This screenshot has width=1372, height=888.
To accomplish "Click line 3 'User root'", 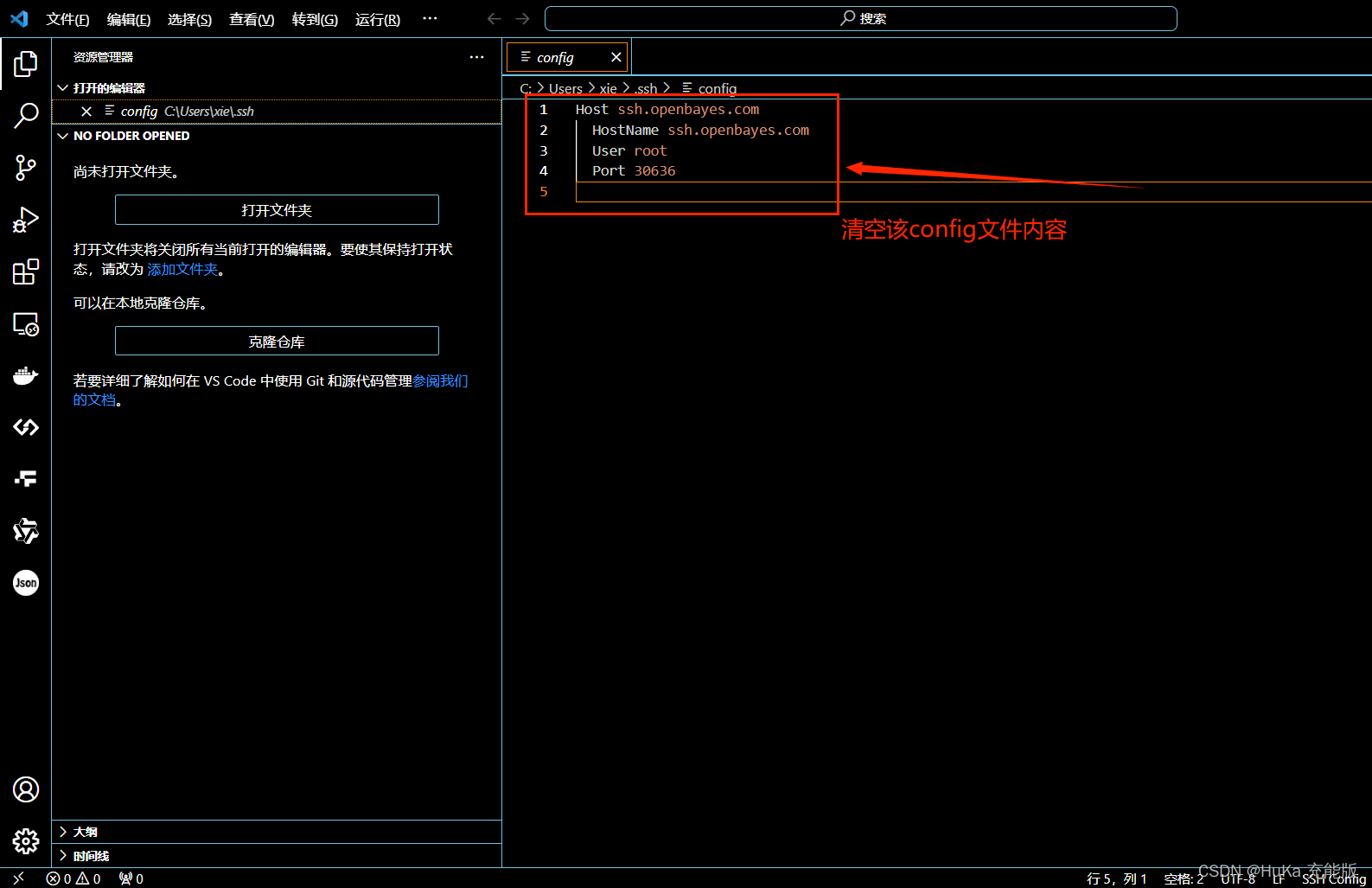I will 629,150.
